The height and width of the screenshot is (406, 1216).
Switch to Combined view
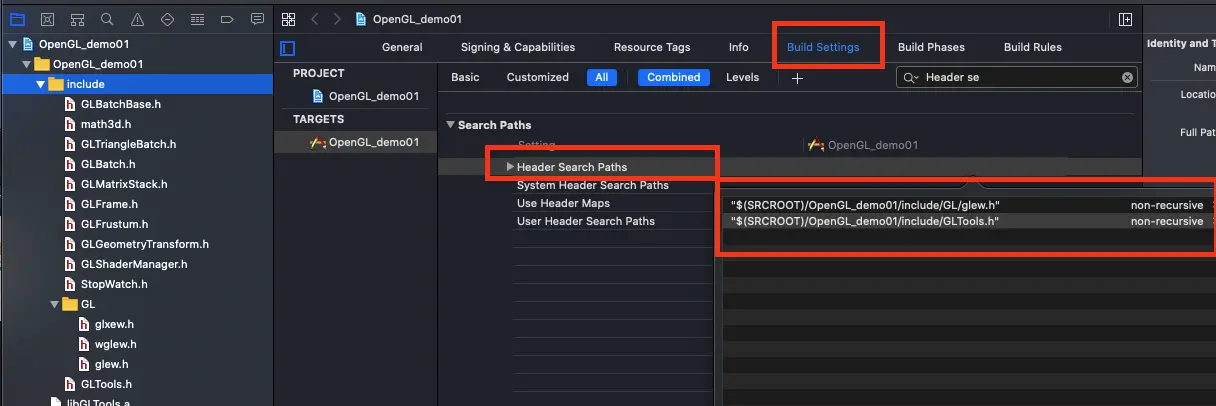673,77
